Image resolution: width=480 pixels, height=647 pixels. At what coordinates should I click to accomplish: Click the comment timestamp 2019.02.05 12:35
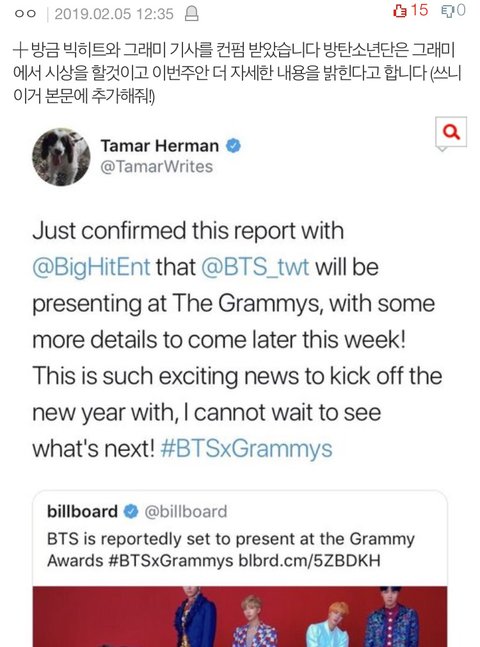[x=114, y=14]
